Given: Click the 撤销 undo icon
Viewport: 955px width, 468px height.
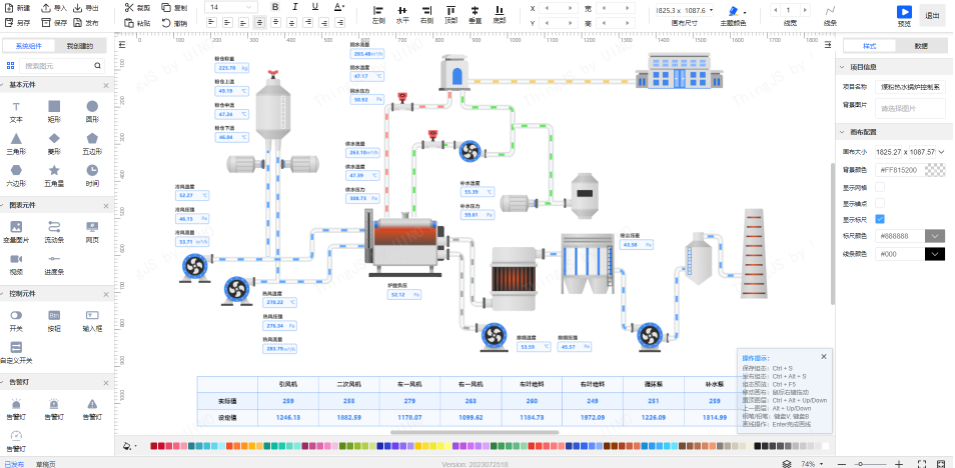Looking at the screenshot, I should click(165, 22).
